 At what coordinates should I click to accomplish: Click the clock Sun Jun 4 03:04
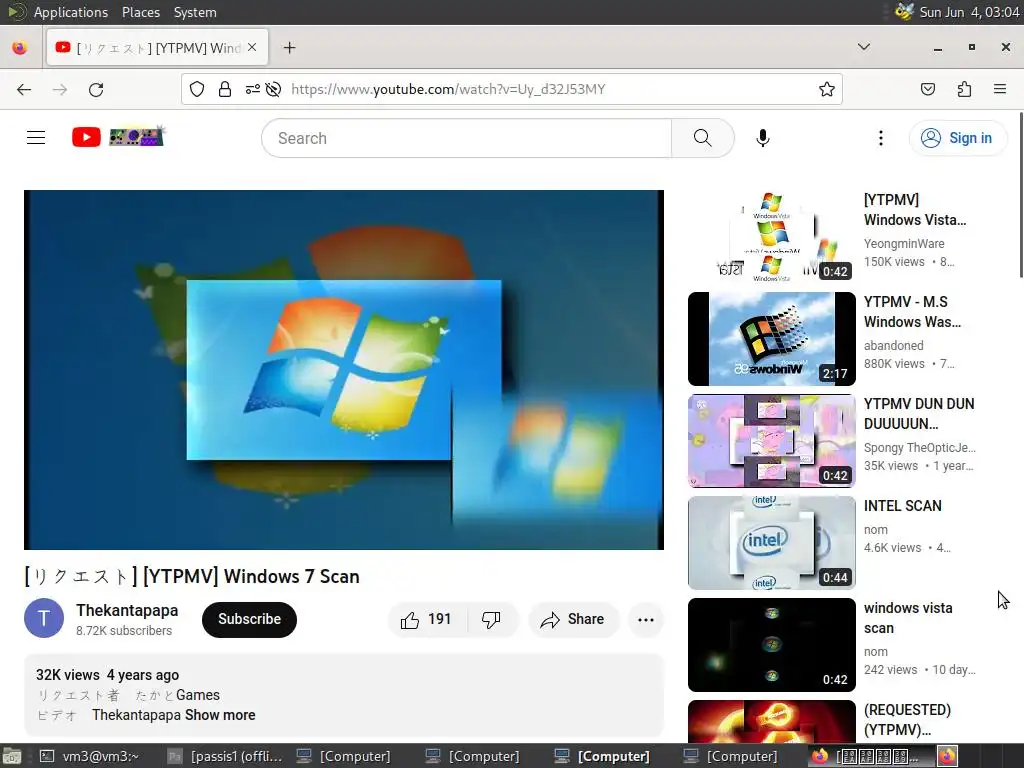pos(969,12)
